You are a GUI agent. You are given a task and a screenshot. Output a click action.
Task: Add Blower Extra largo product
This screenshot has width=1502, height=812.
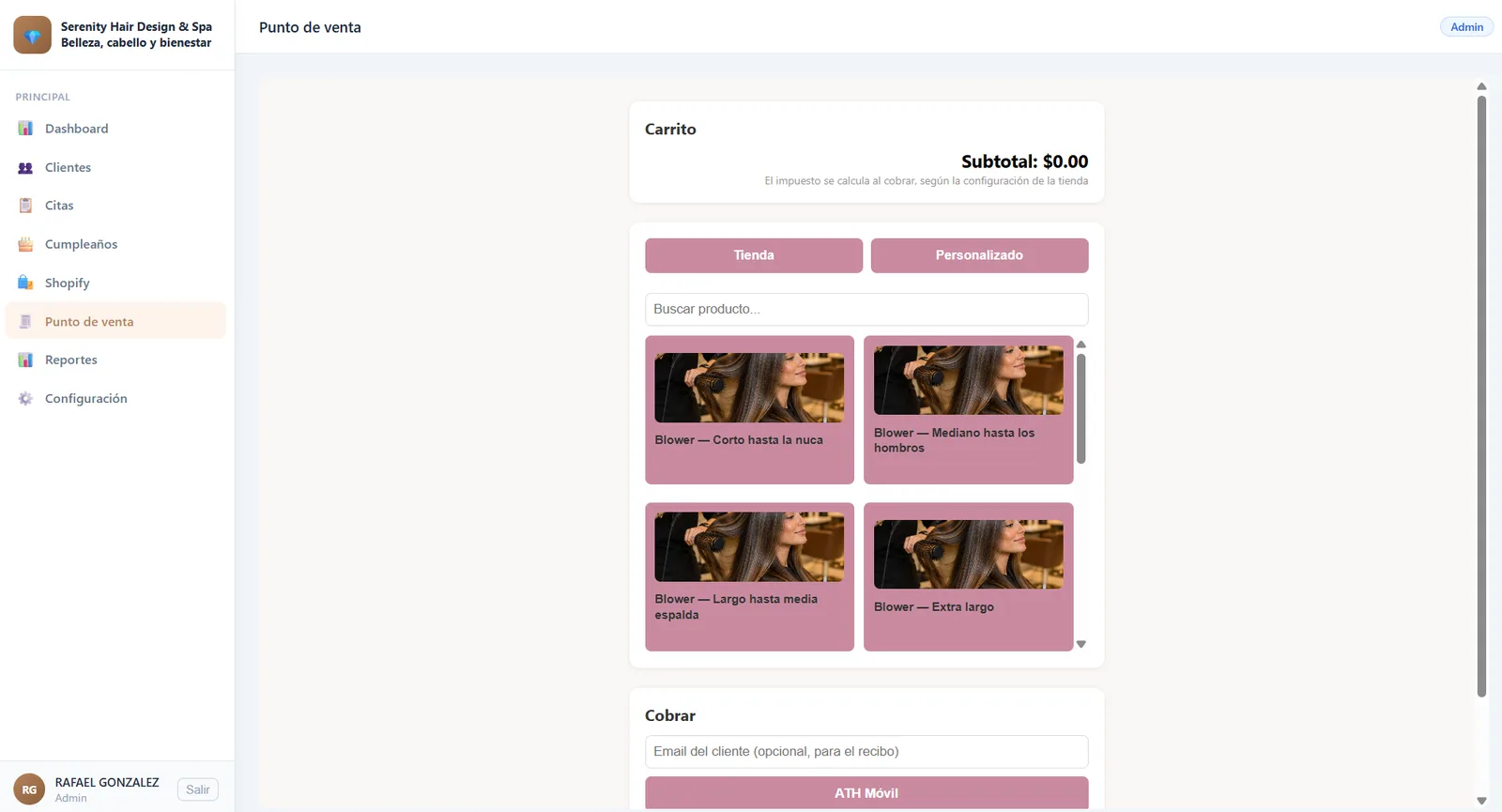(x=968, y=576)
